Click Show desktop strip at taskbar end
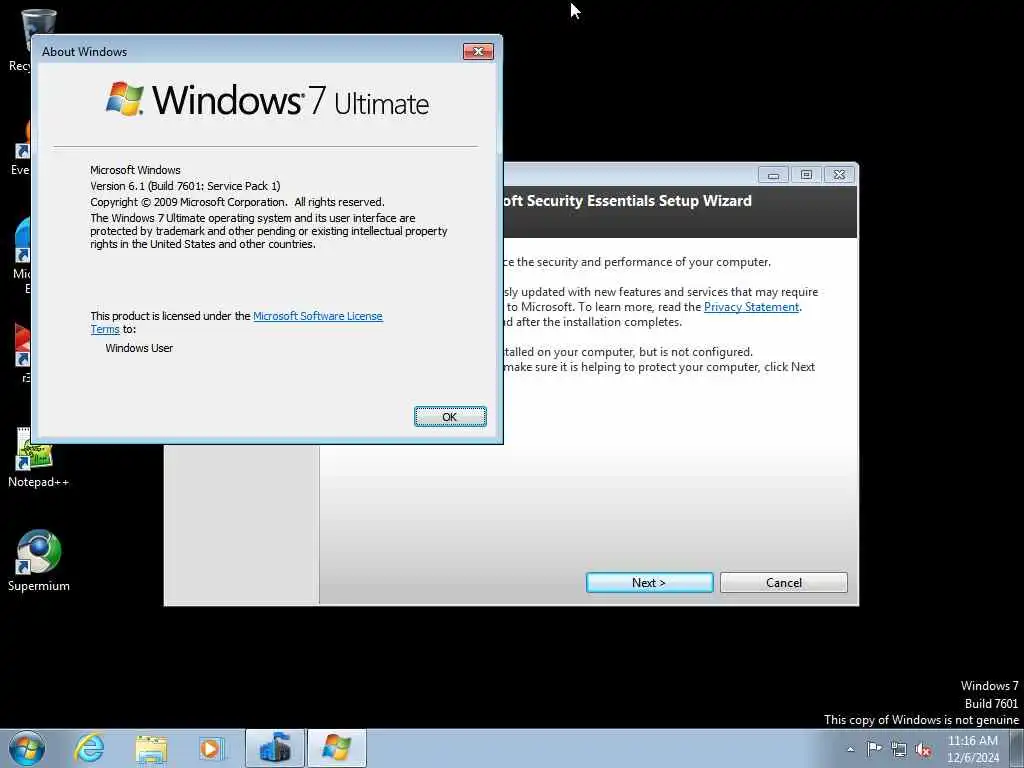The height and width of the screenshot is (768, 1024). tap(1017, 748)
